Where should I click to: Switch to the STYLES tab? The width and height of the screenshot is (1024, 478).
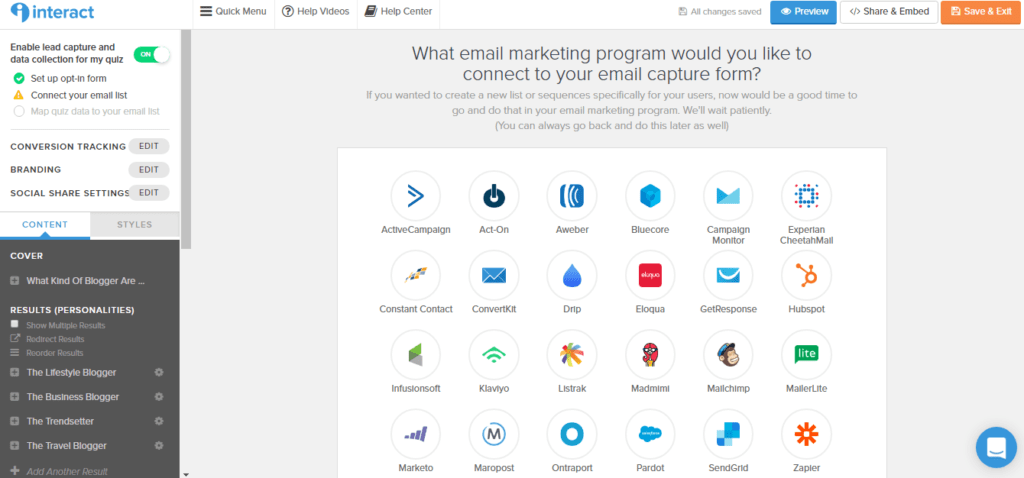click(x=135, y=225)
